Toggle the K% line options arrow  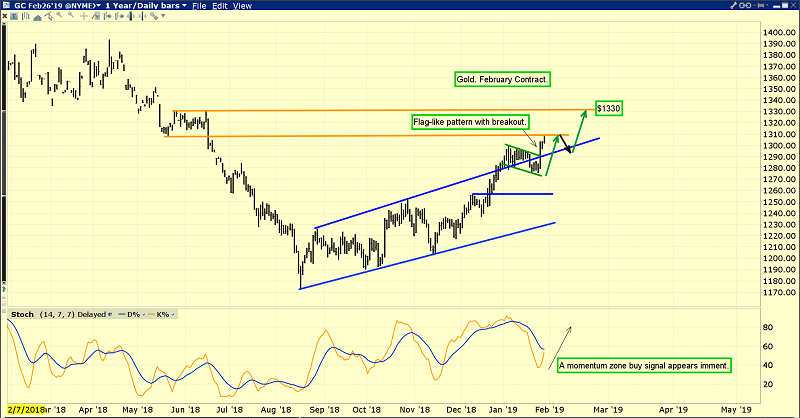click(172, 314)
